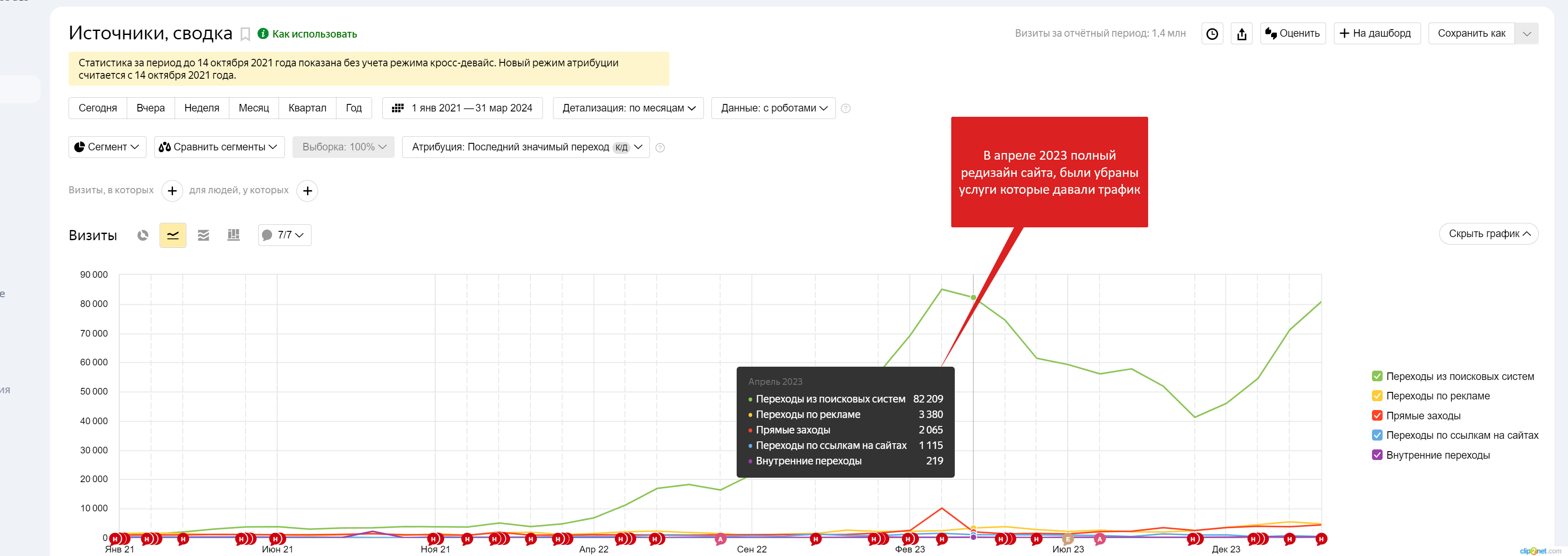Click the Оценить button

coord(1293,34)
